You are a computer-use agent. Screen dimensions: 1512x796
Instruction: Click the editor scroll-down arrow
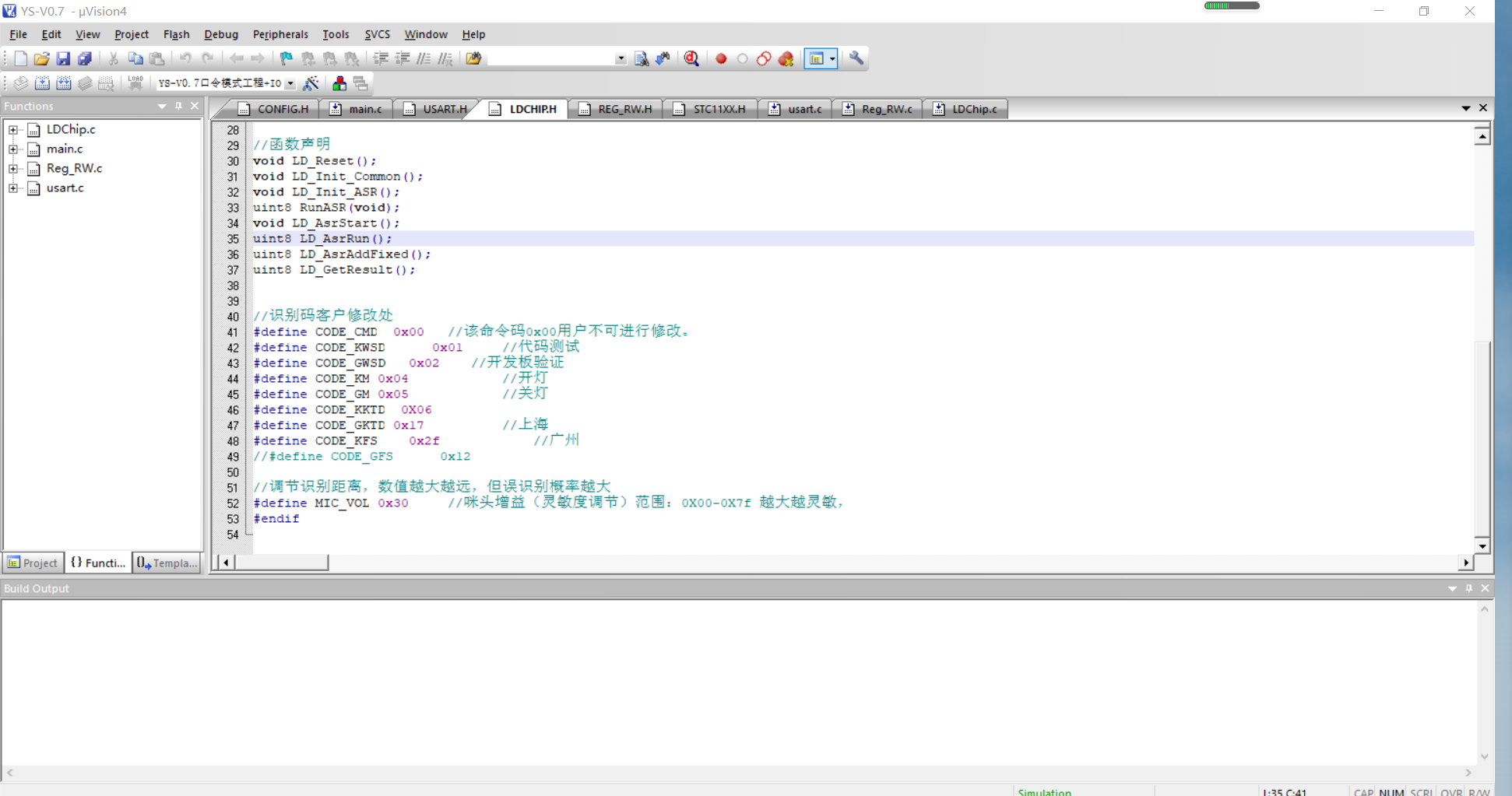[x=1482, y=545]
